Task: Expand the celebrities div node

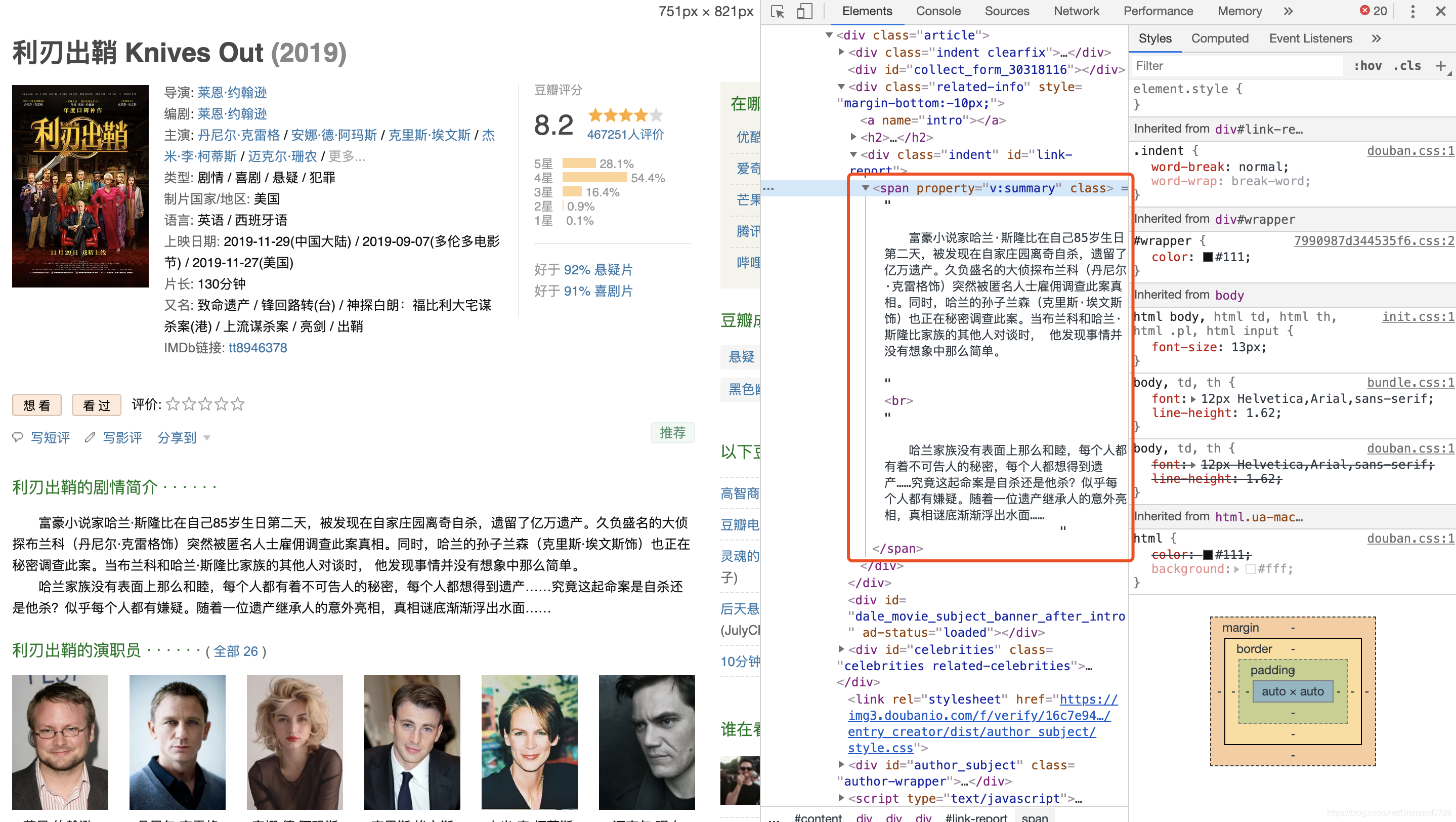Action: pyautogui.click(x=841, y=649)
